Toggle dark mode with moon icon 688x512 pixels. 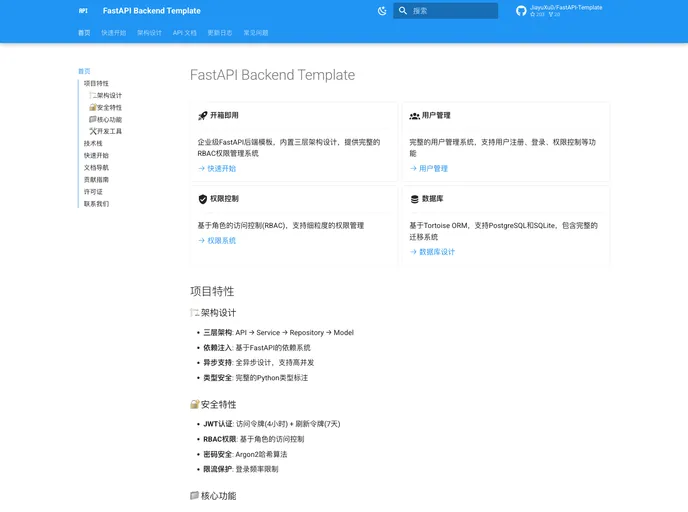pyautogui.click(x=382, y=11)
